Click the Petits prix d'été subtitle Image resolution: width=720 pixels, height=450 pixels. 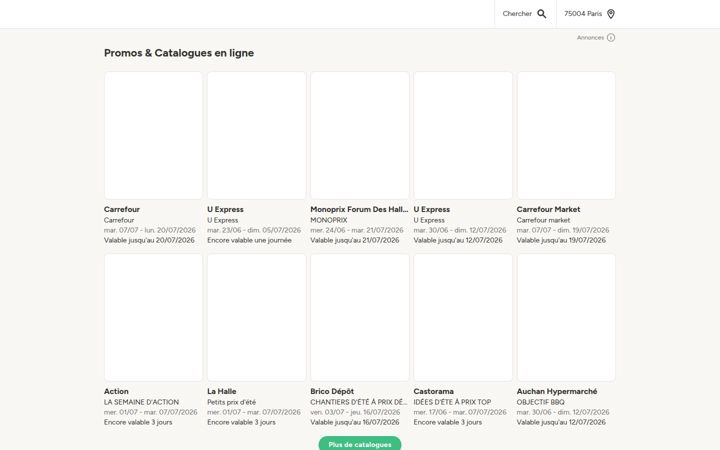pos(231,402)
